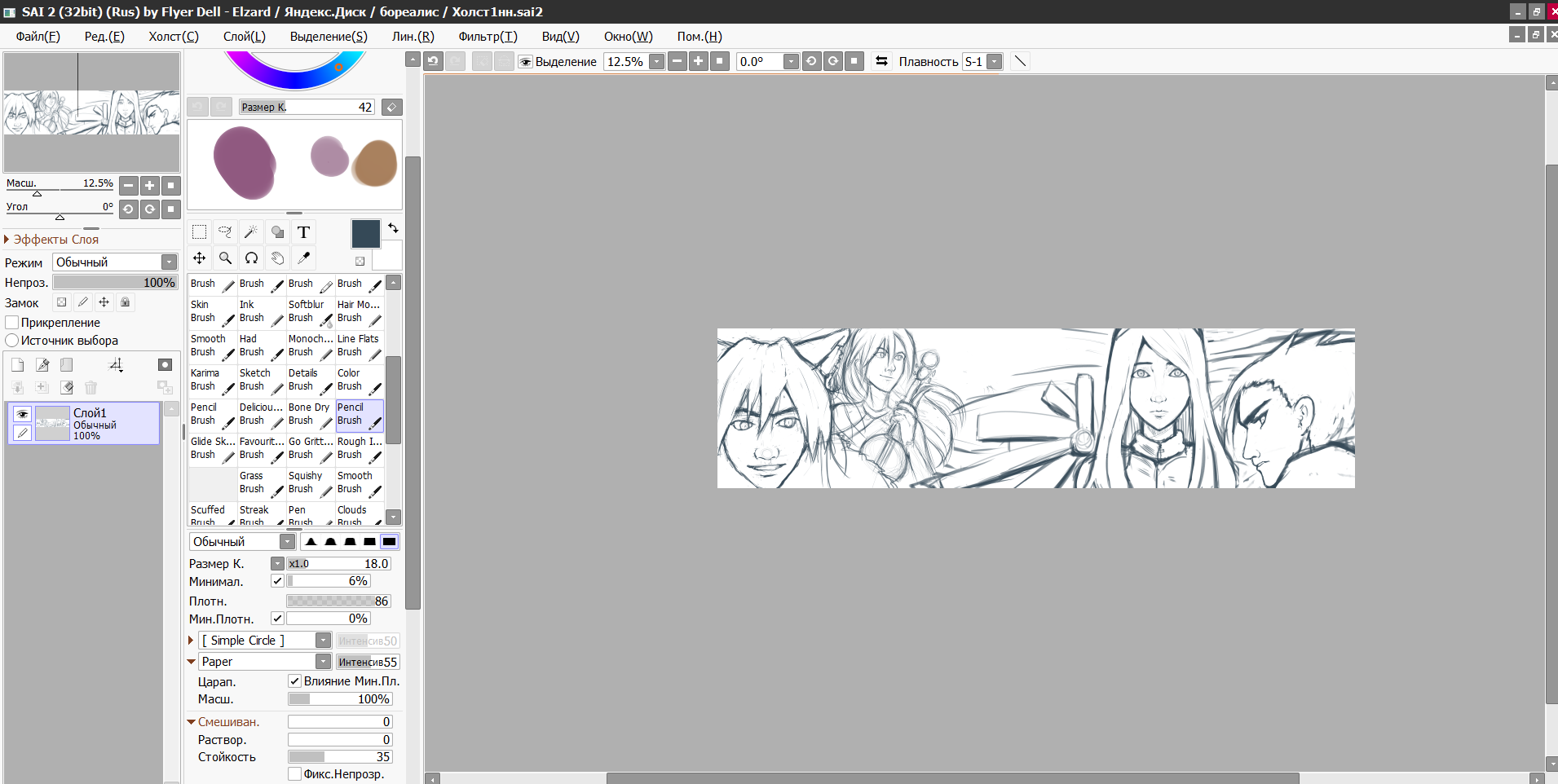
Task: Expand the Эффекты Слоя section
Action: (7, 240)
